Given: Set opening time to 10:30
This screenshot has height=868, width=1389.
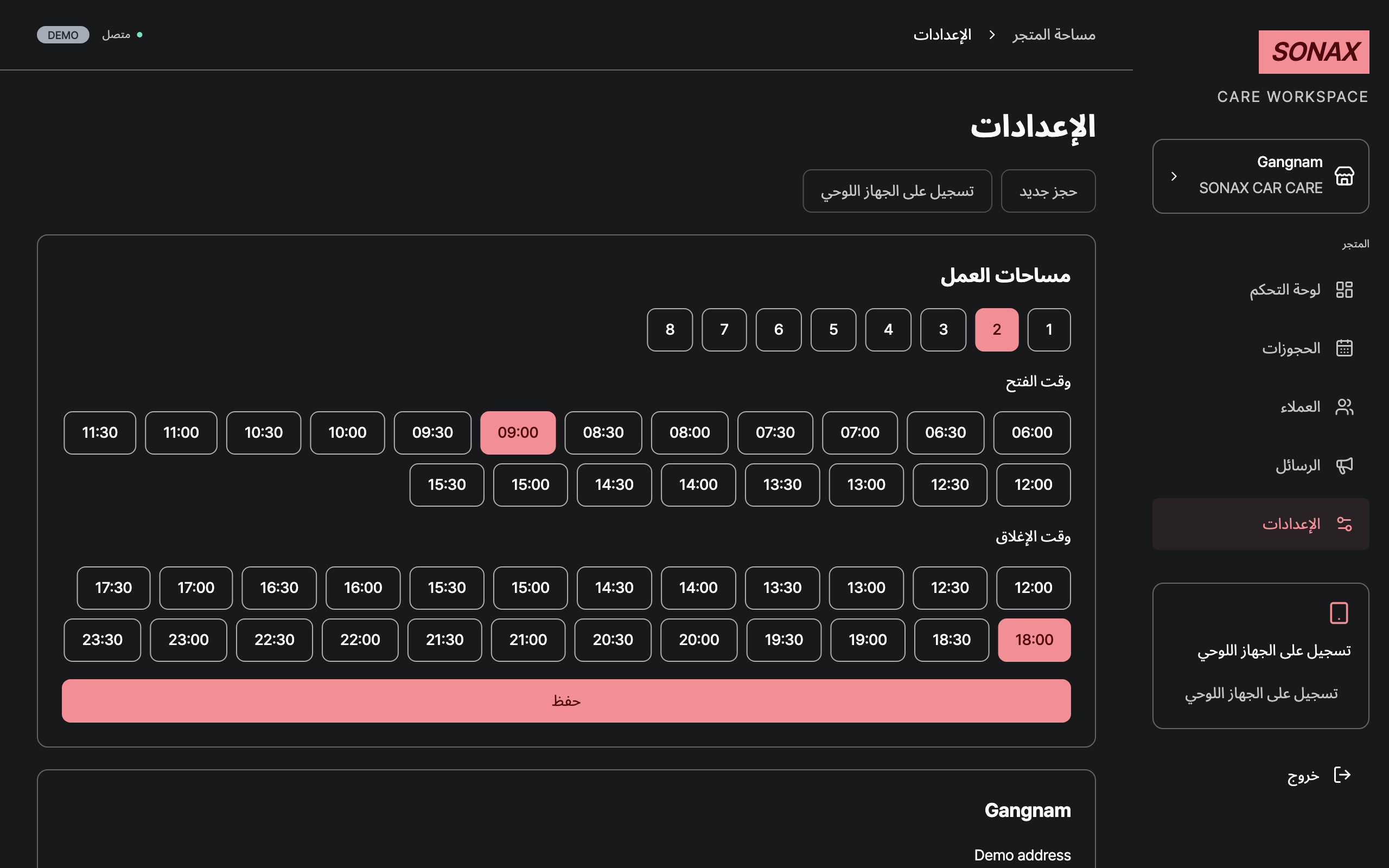Looking at the screenshot, I should 264,433.
